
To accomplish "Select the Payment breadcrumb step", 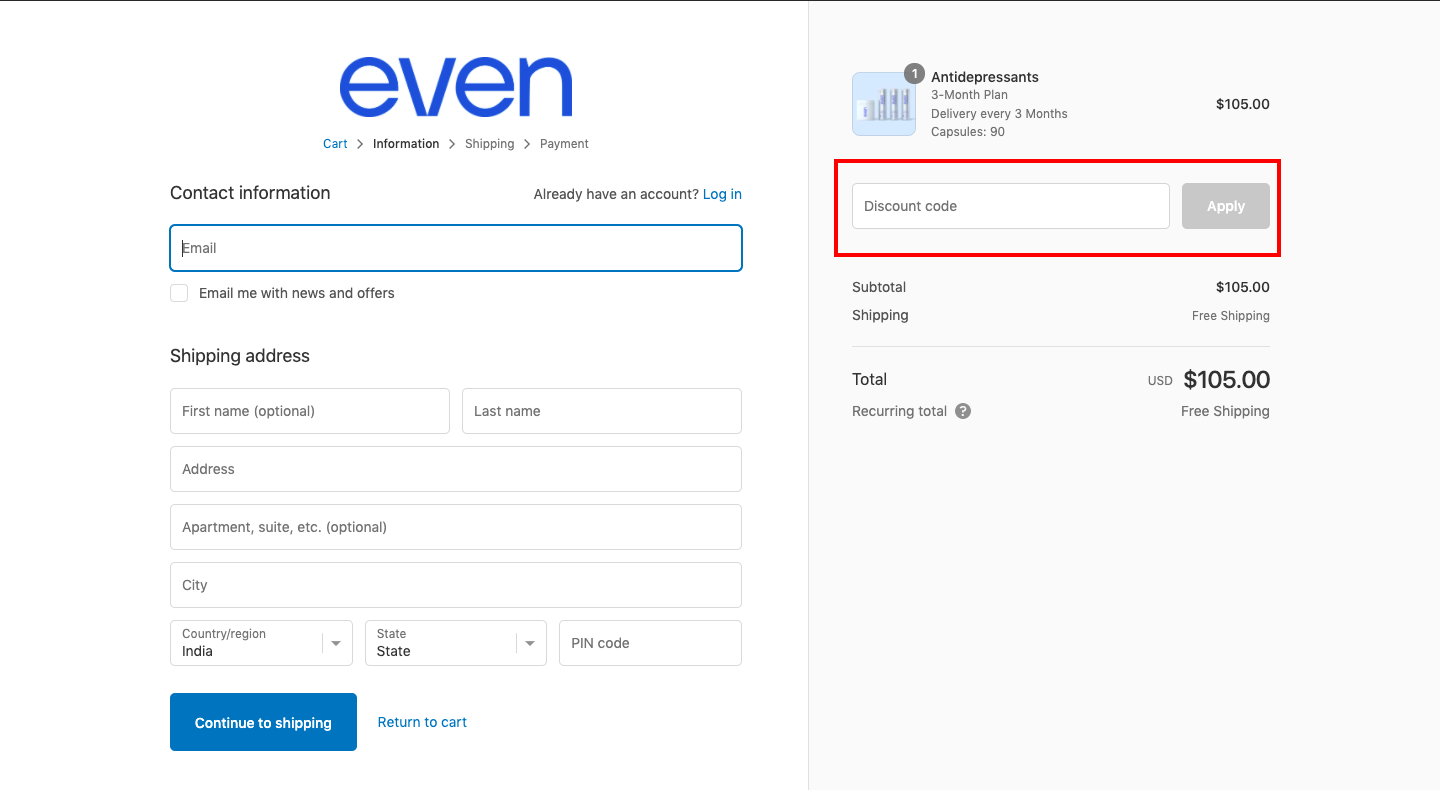I will click(x=564, y=144).
